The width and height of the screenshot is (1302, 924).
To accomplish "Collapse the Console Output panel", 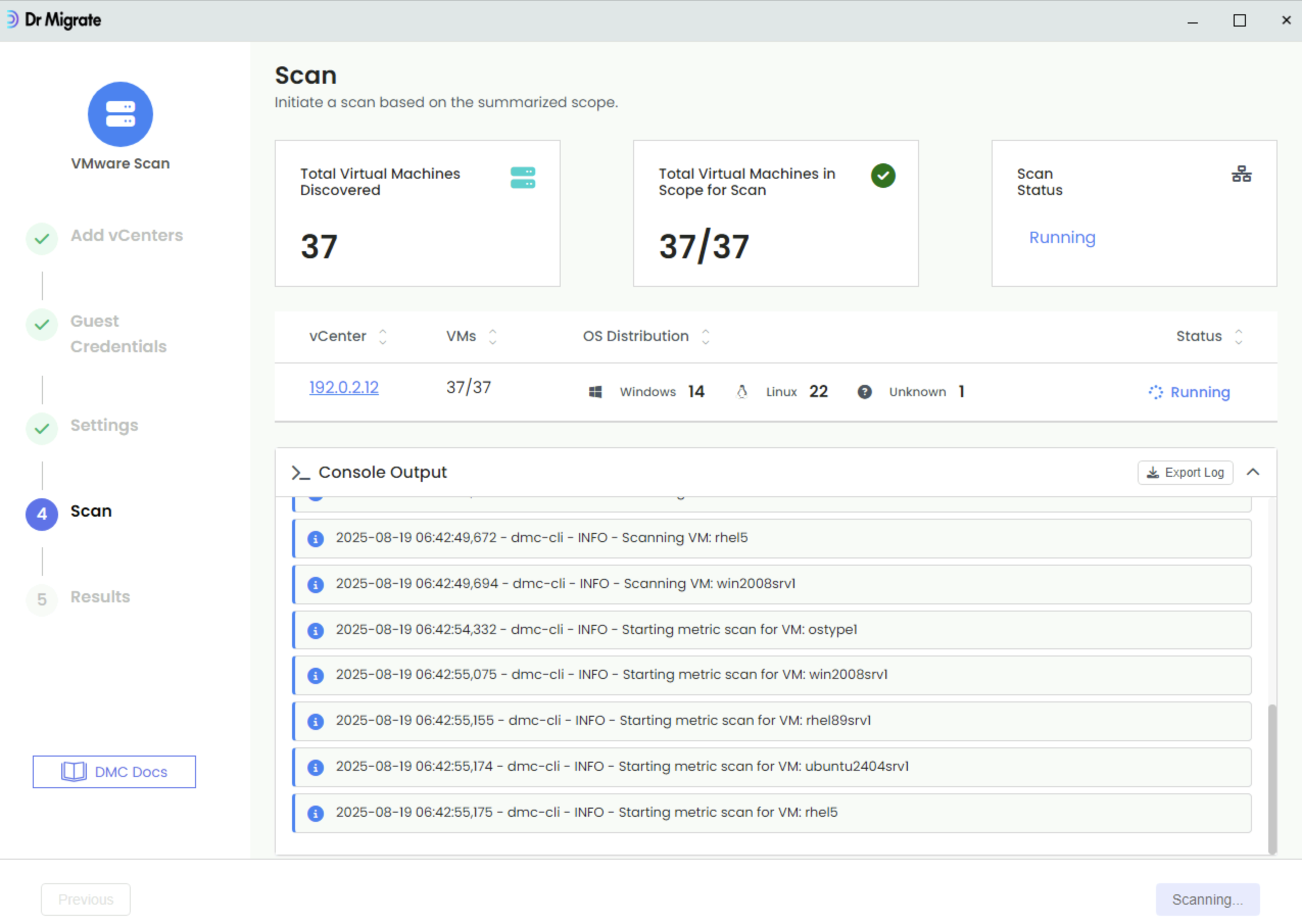I will (x=1253, y=472).
